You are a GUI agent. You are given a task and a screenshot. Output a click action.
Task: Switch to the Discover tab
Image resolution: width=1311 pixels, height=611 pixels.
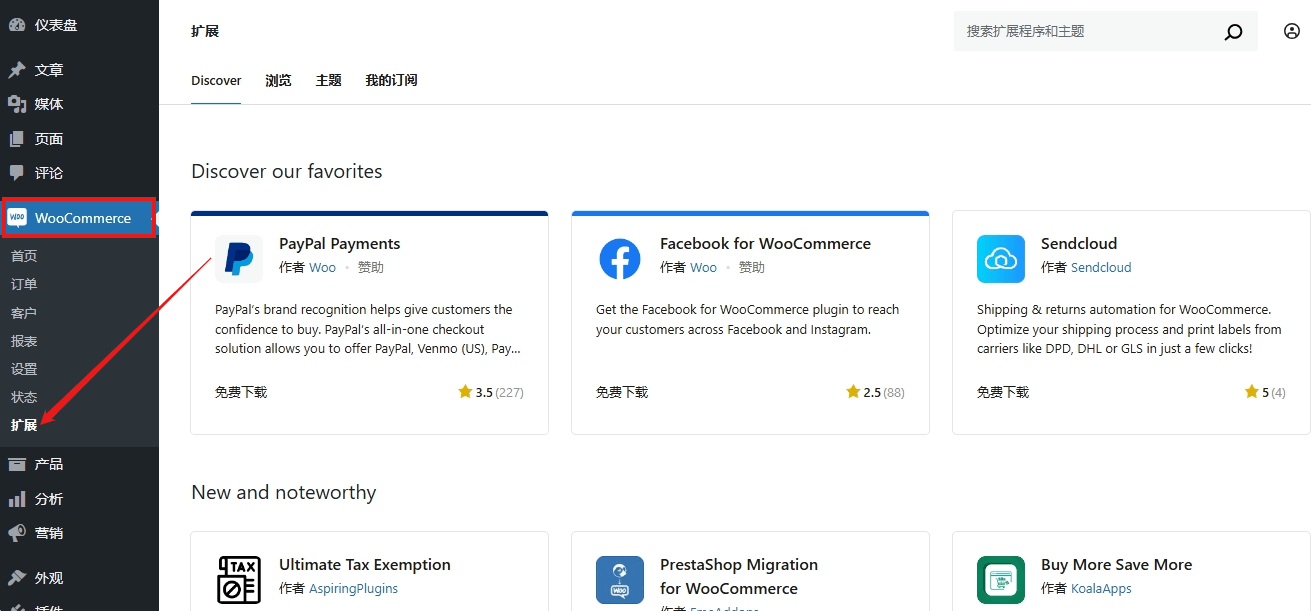(x=216, y=80)
